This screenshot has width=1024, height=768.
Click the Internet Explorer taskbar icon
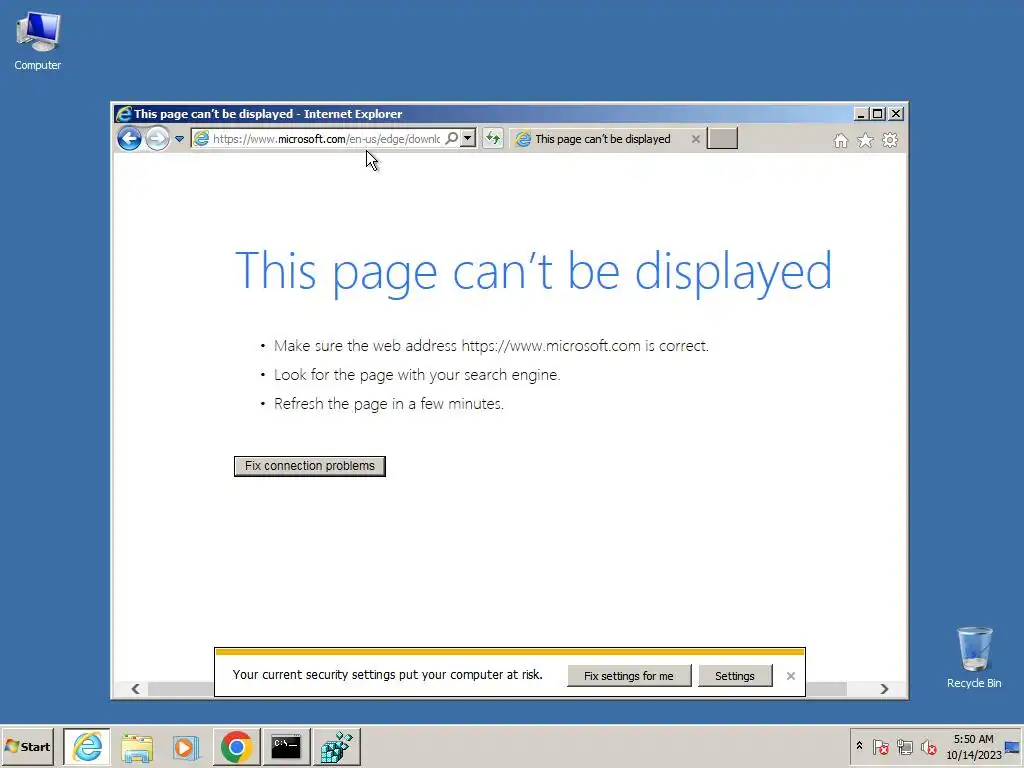coord(87,746)
